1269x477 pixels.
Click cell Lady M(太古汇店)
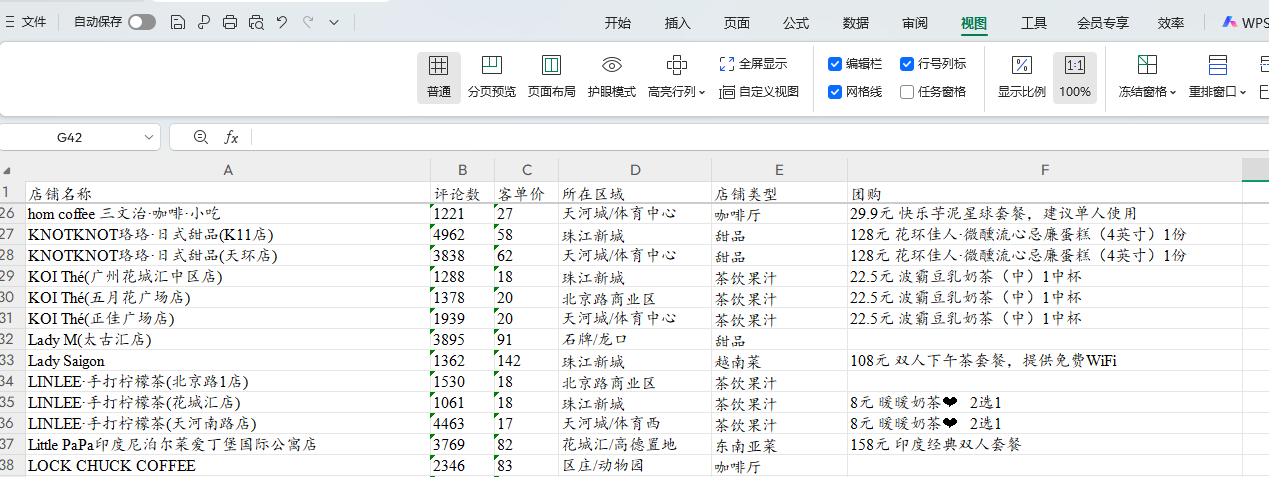tap(228, 339)
